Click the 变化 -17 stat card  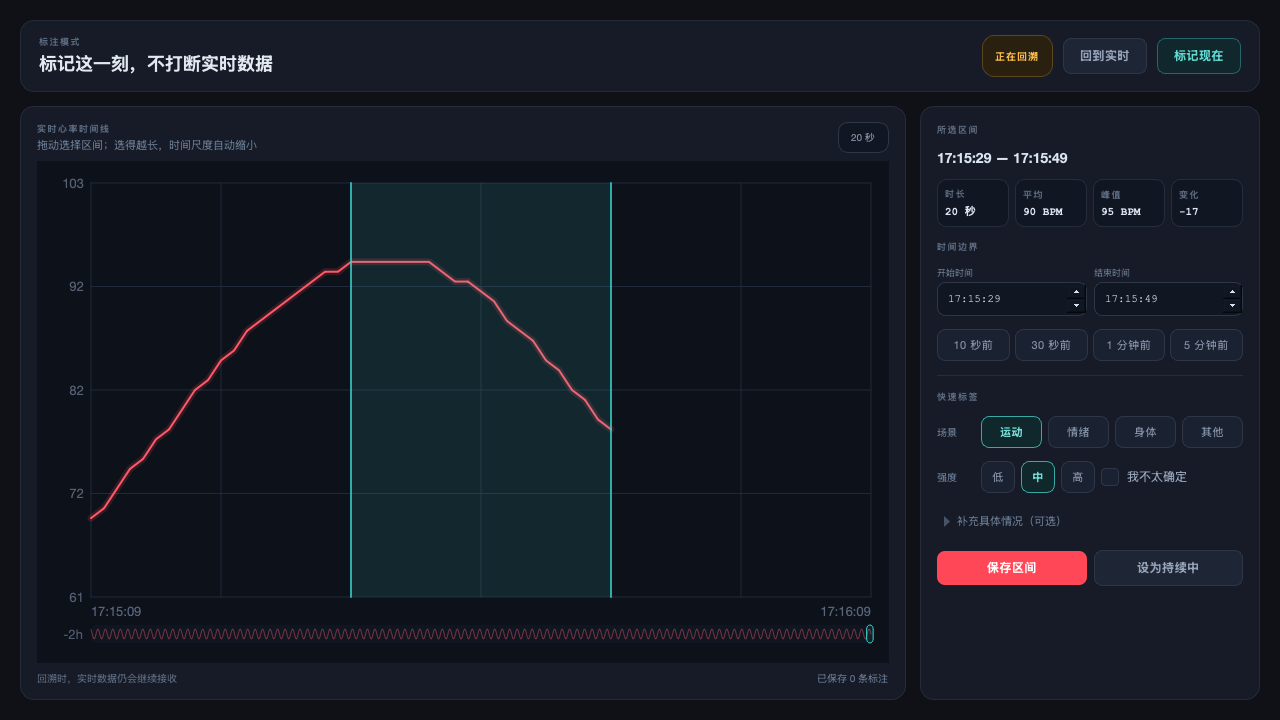point(1207,203)
